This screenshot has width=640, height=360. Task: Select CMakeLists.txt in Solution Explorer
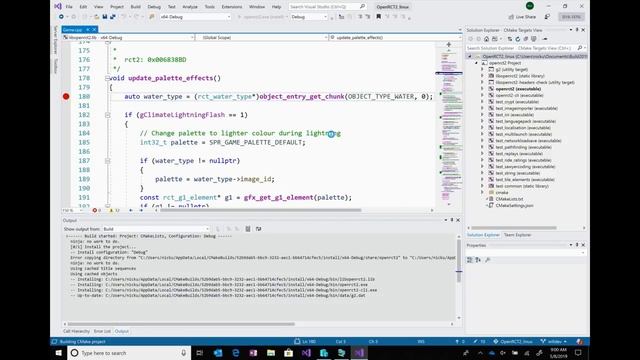(509, 199)
